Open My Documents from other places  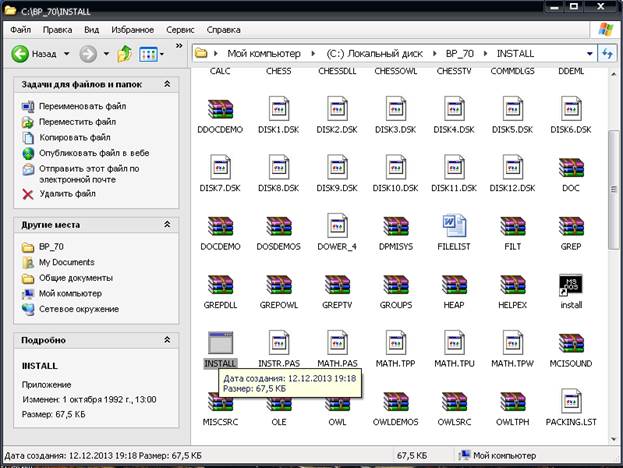pyautogui.click(x=67, y=262)
